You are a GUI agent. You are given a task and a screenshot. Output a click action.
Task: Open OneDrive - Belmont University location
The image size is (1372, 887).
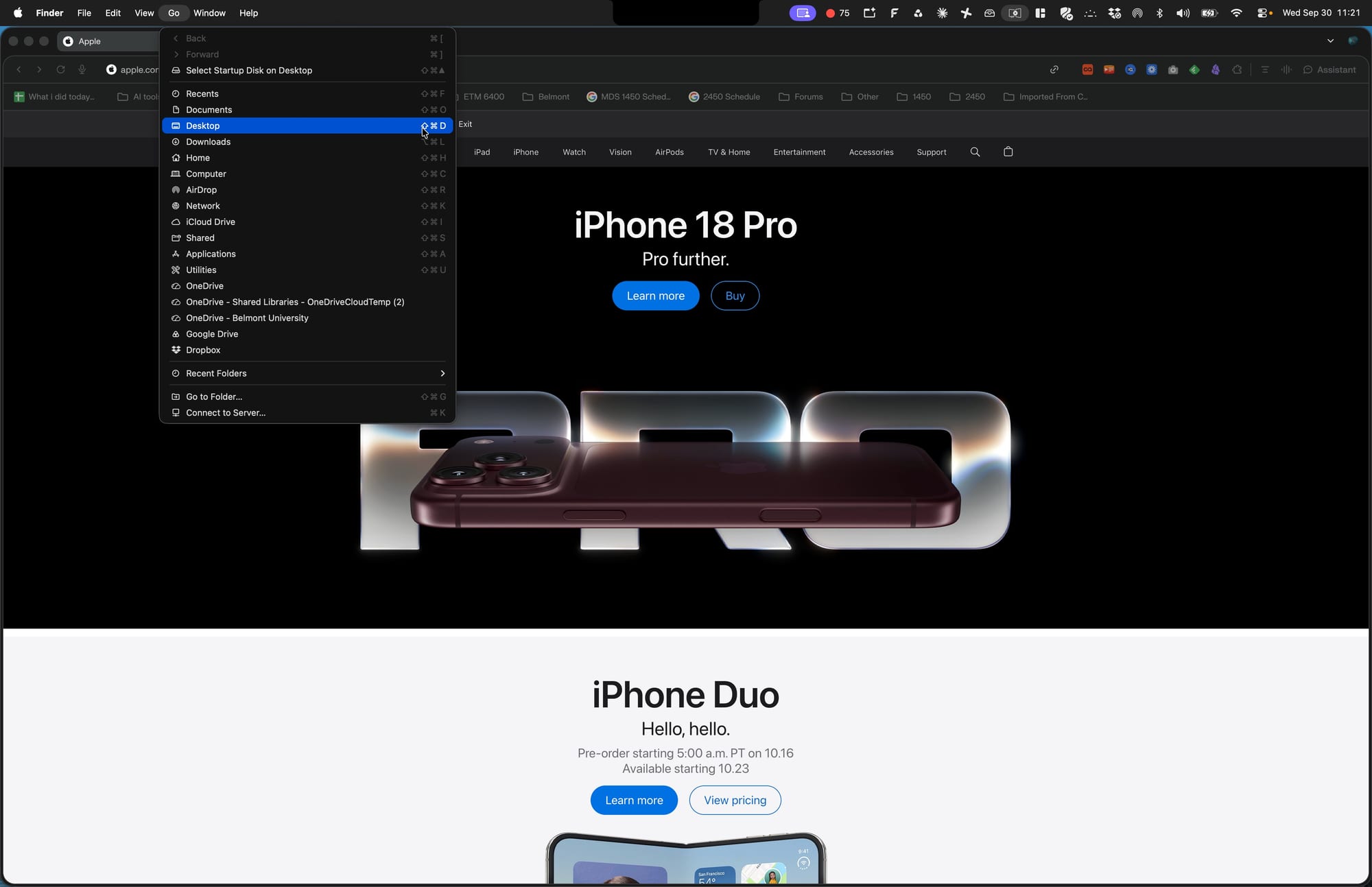pyautogui.click(x=307, y=318)
